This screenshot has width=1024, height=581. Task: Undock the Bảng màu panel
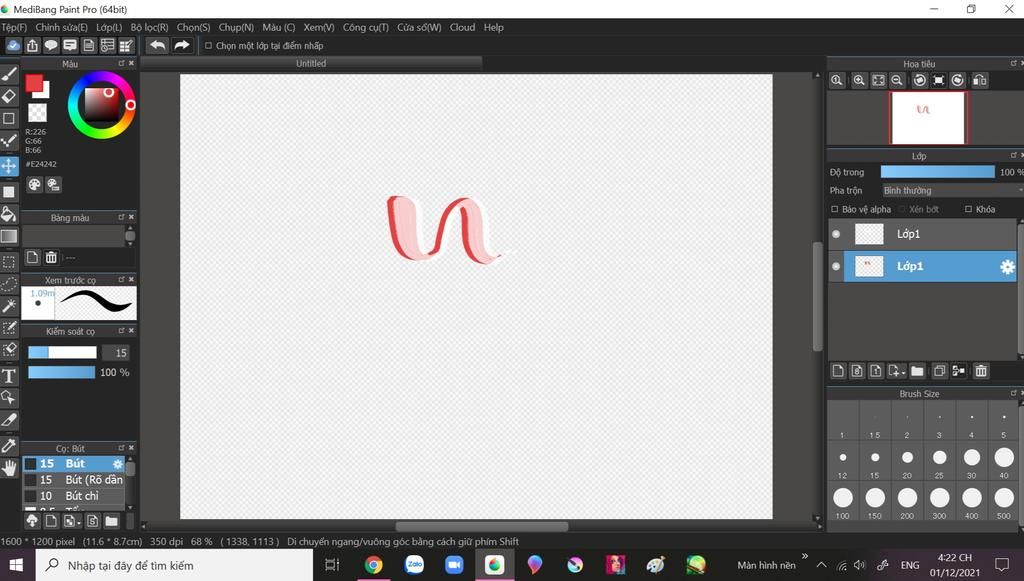[x=121, y=217]
